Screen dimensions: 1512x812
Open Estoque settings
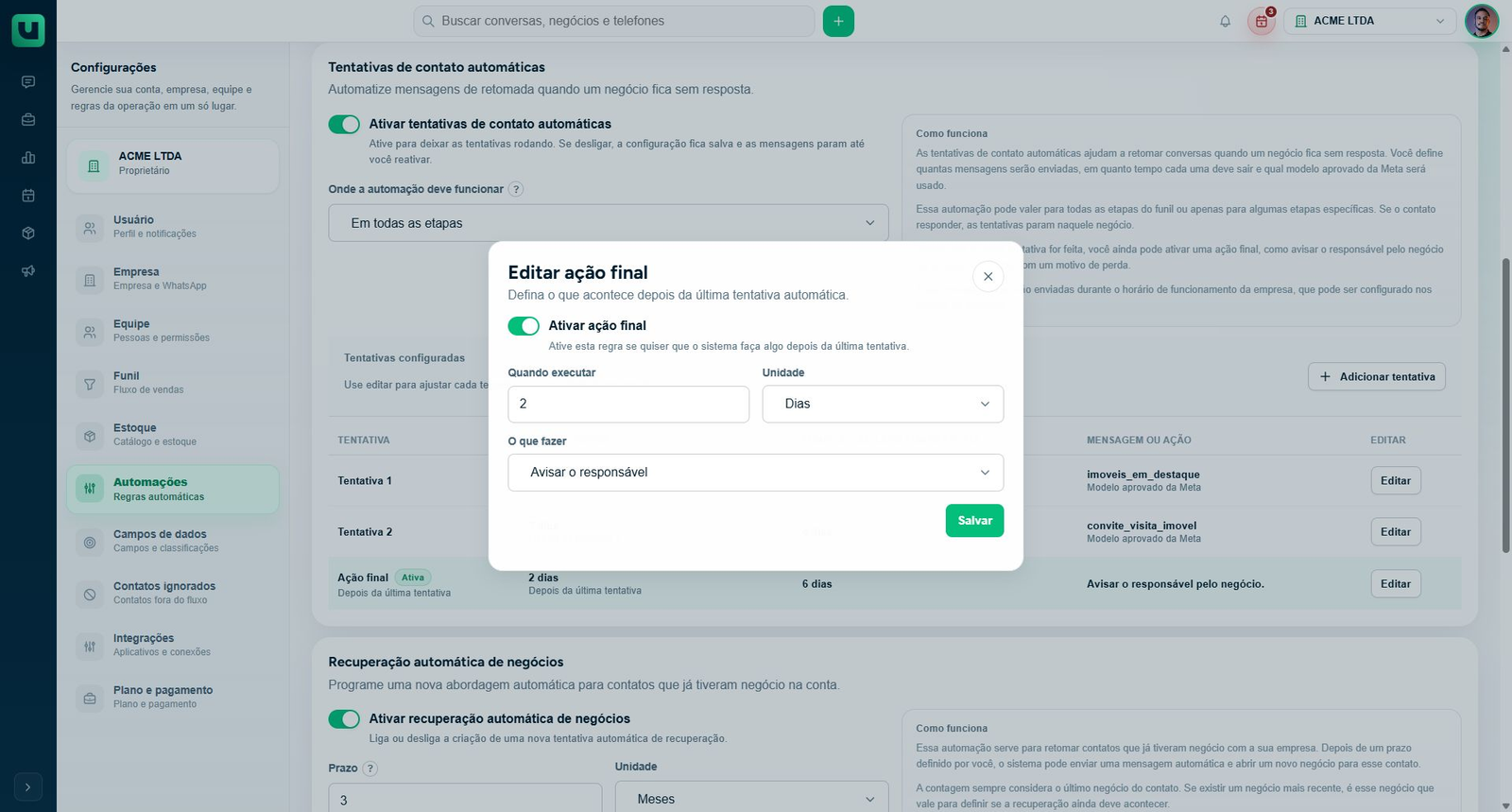click(x=173, y=435)
